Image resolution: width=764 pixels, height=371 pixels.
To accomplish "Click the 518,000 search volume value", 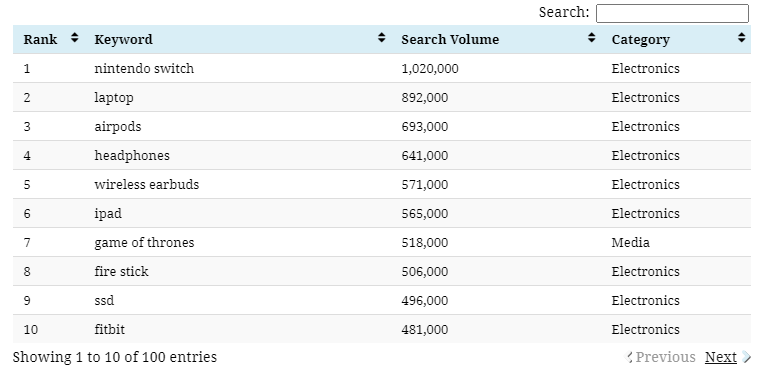I will coord(425,243).
